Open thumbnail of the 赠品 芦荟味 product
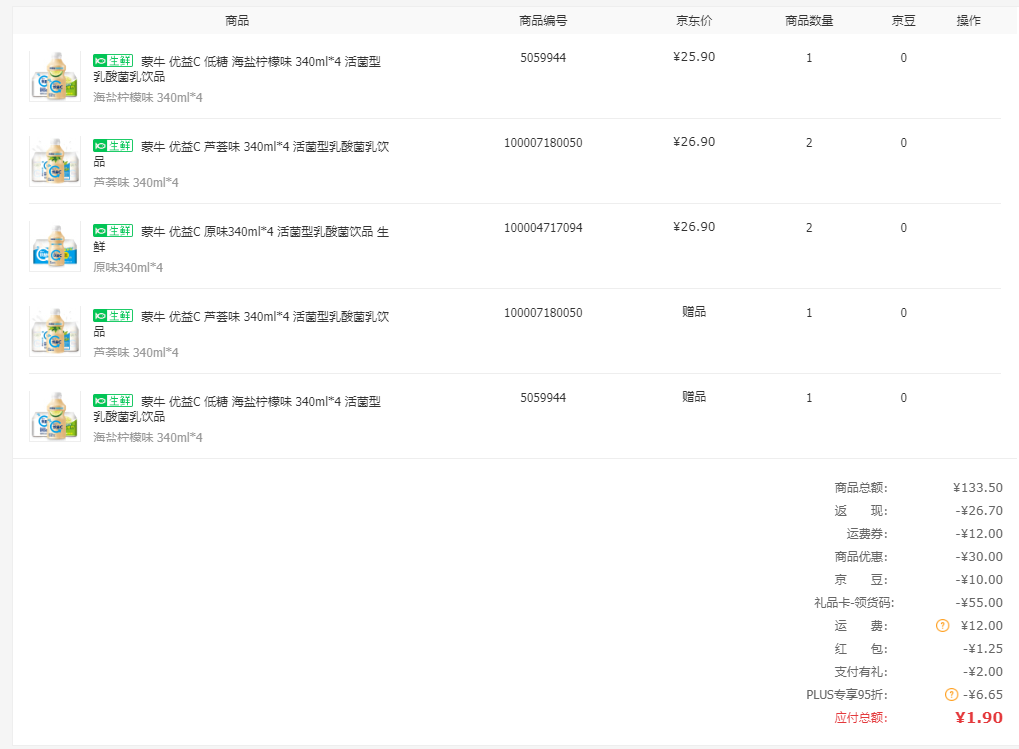The width and height of the screenshot is (1019, 749). tap(55, 331)
